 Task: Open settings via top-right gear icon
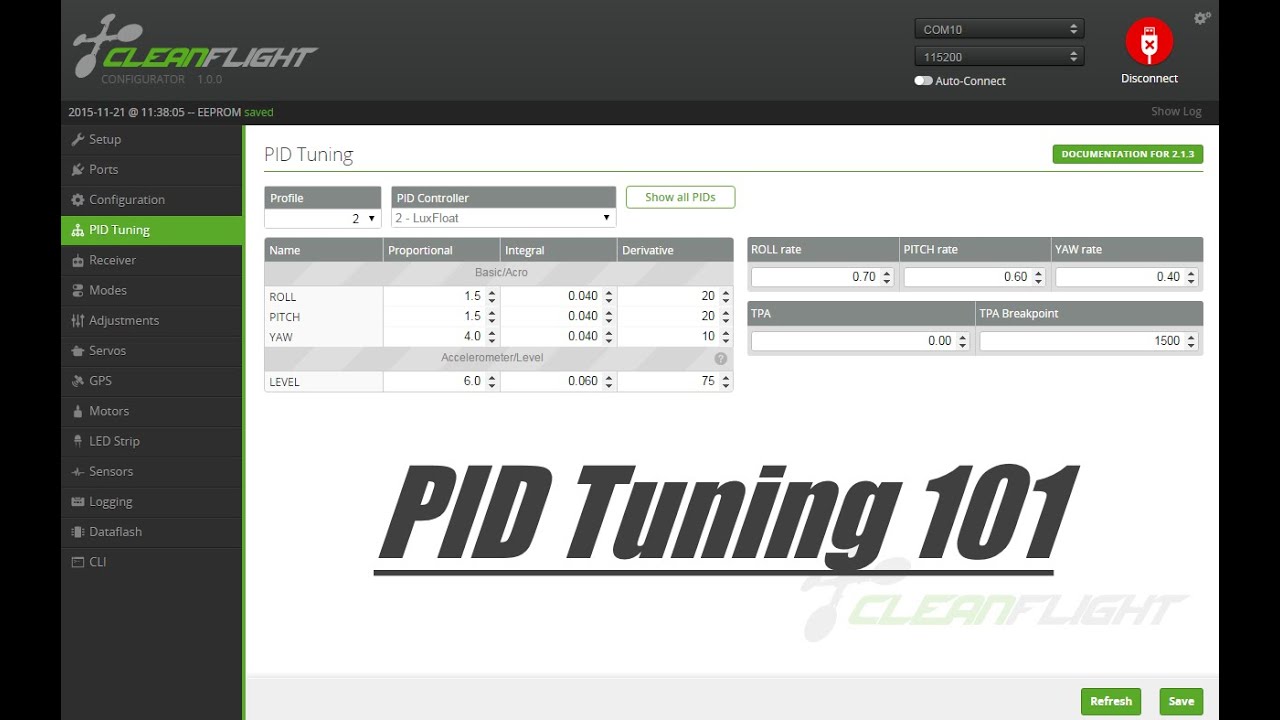click(1202, 18)
